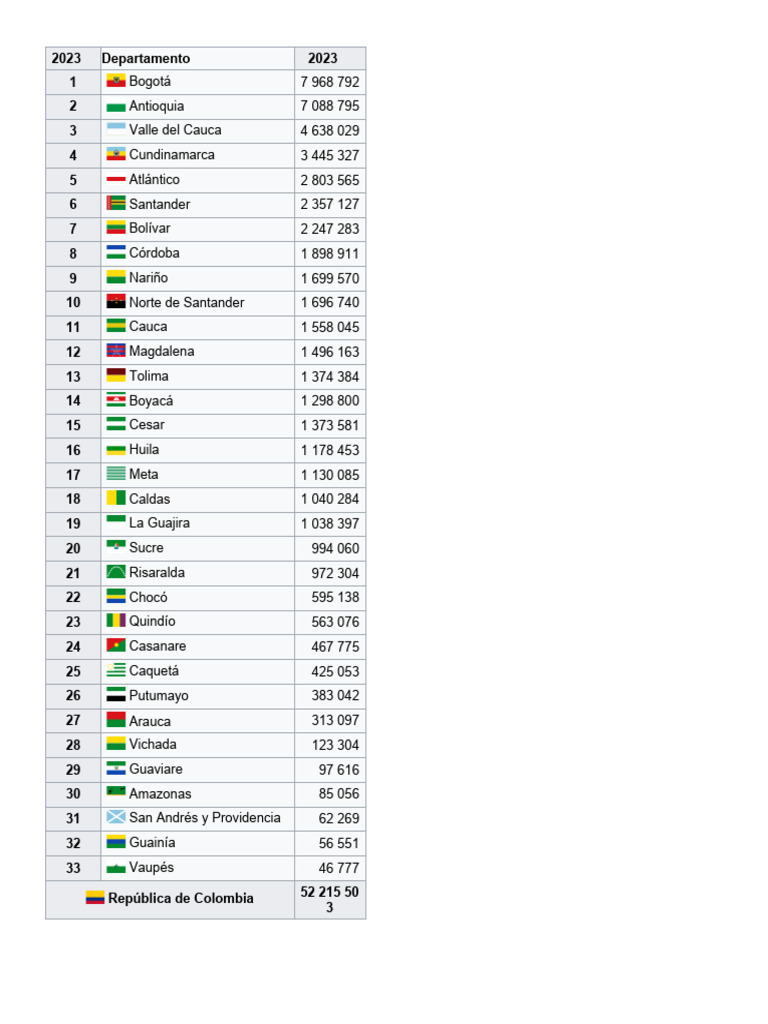Click the rightmost 2023 population column header
The height and width of the screenshot is (1024, 768).
tap(323, 58)
